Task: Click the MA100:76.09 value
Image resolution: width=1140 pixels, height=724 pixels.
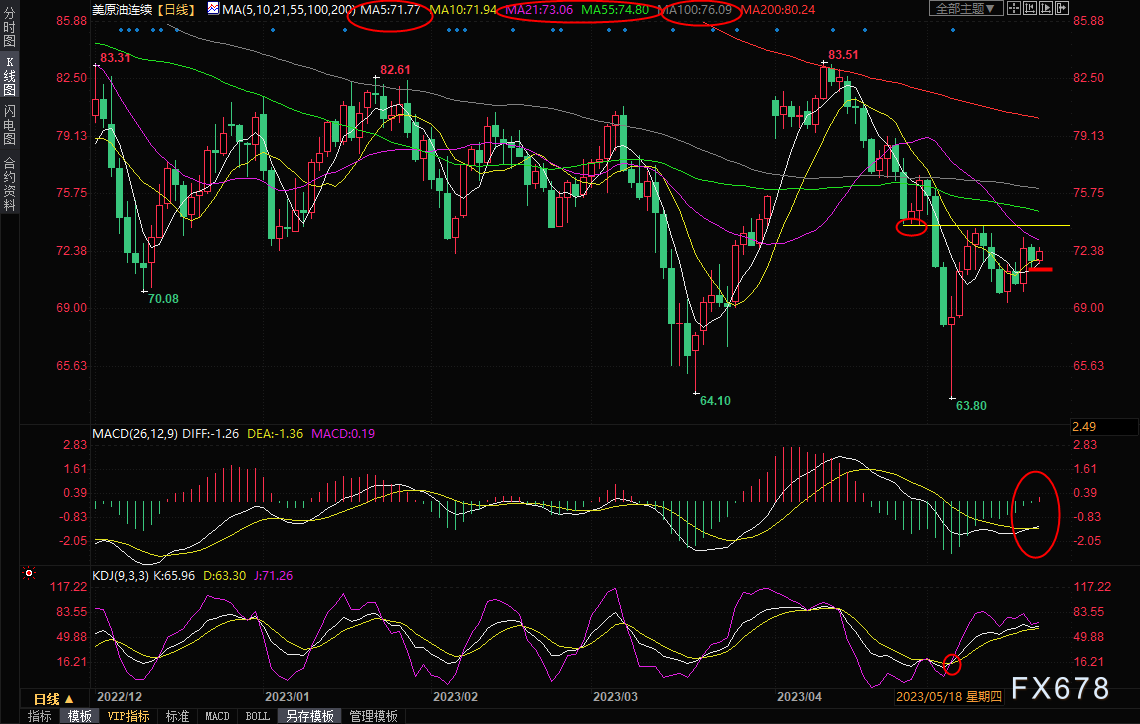Action: click(x=694, y=9)
